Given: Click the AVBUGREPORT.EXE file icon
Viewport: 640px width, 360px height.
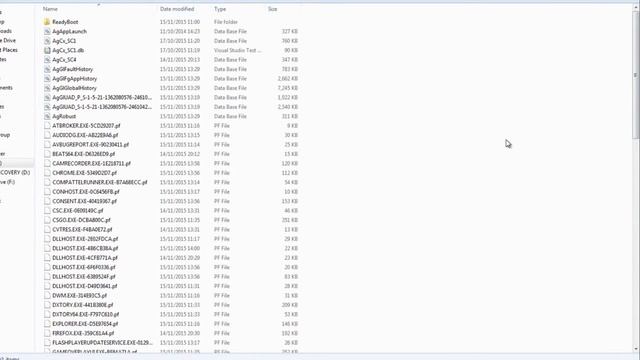Looking at the screenshot, I should tap(47, 144).
